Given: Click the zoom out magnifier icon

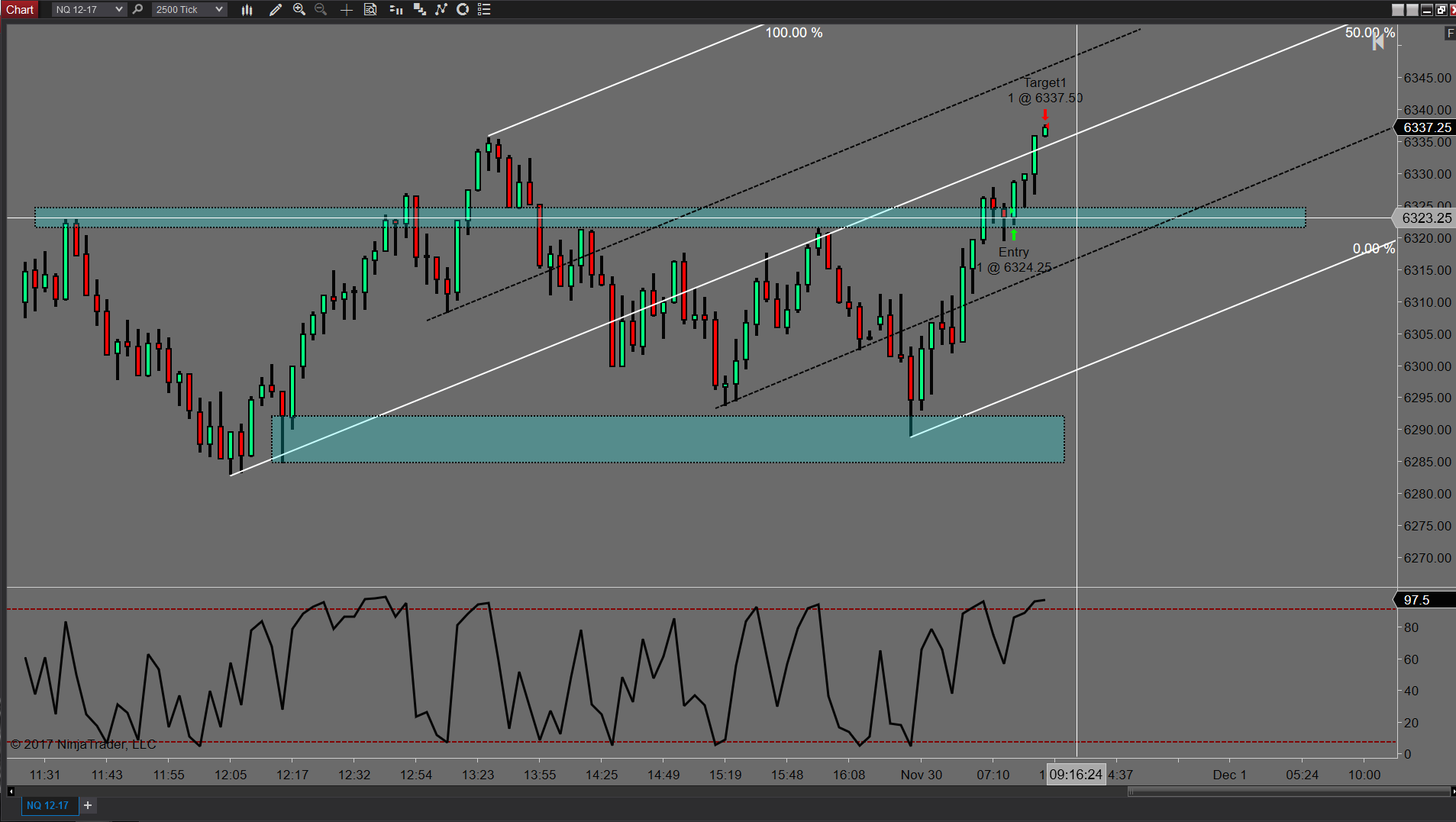Looking at the screenshot, I should pyautogui.click(x=321, y=9).
